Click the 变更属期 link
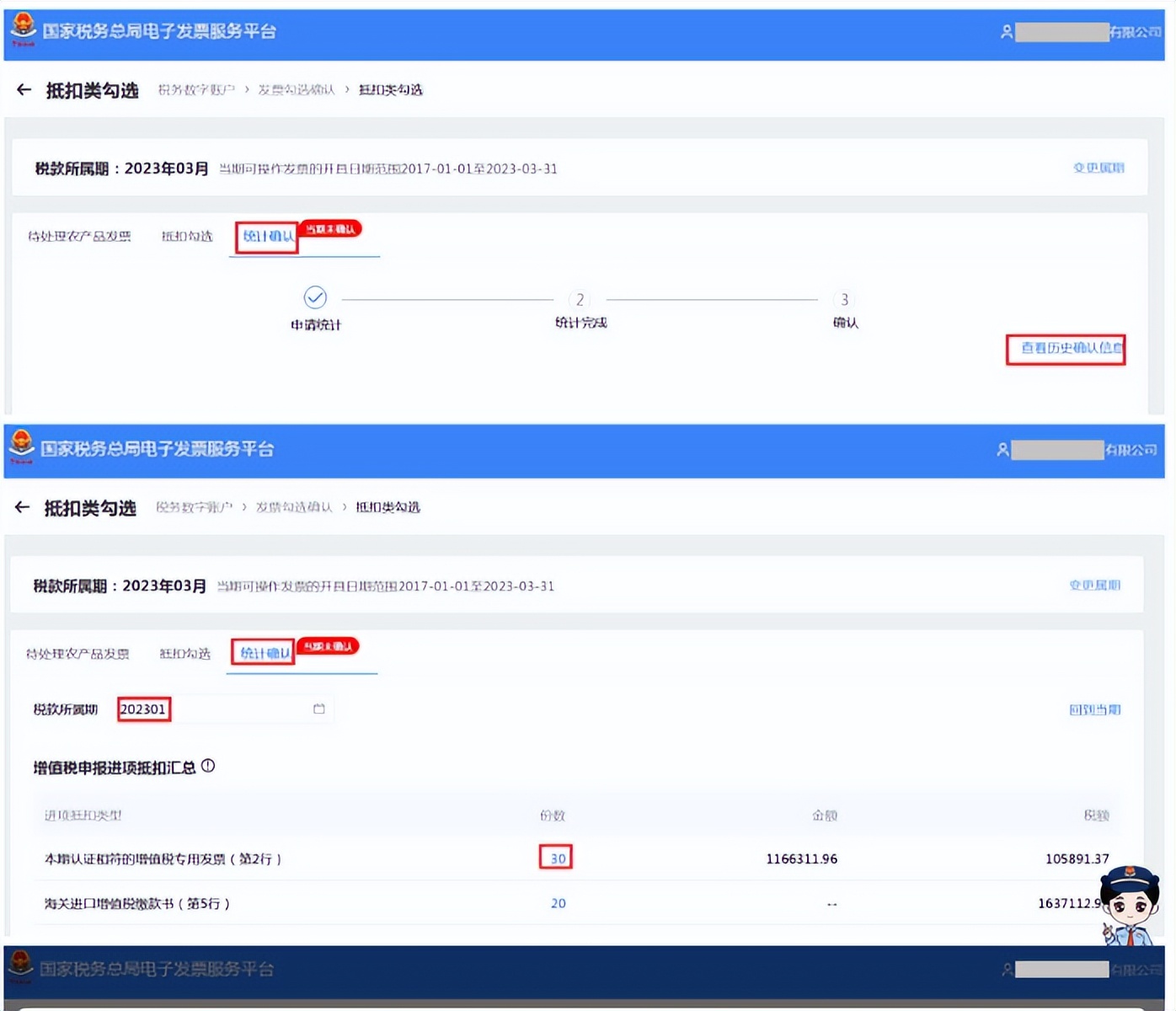 pos(1098,168)
